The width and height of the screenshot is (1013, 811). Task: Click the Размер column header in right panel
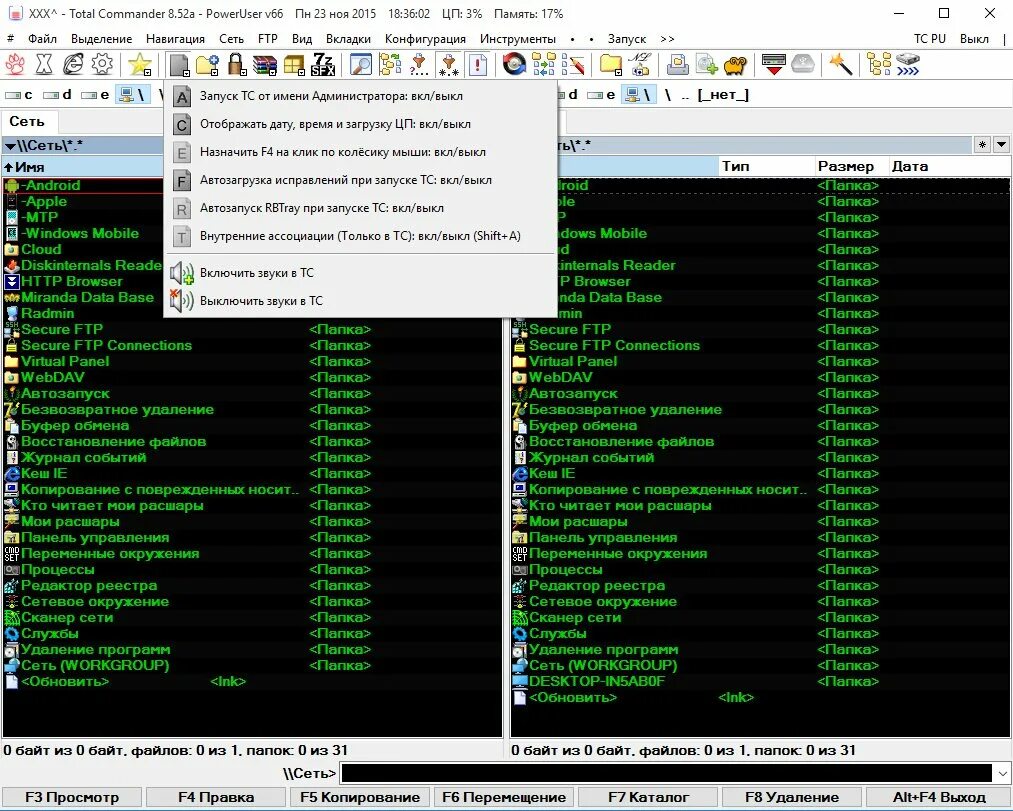tap(851, 167)
